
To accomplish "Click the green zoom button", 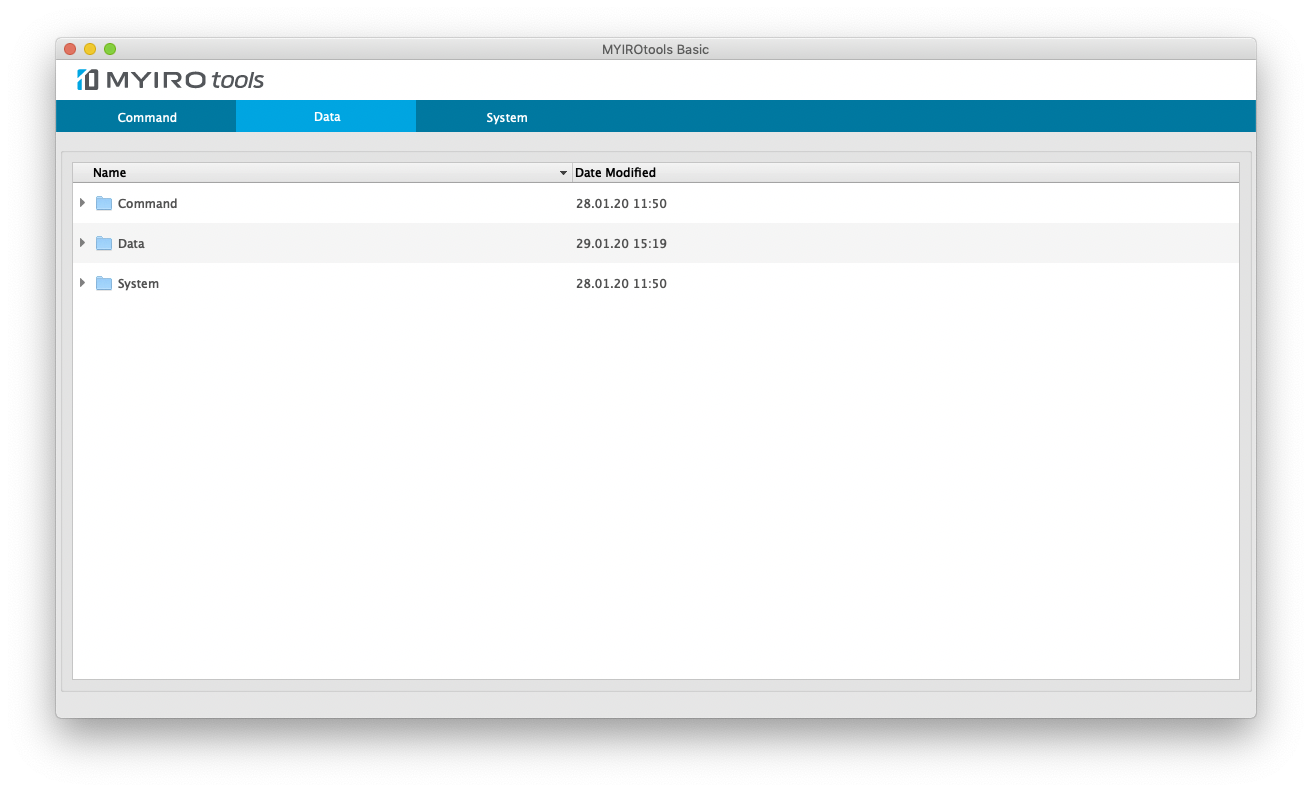I will point(112,47).
